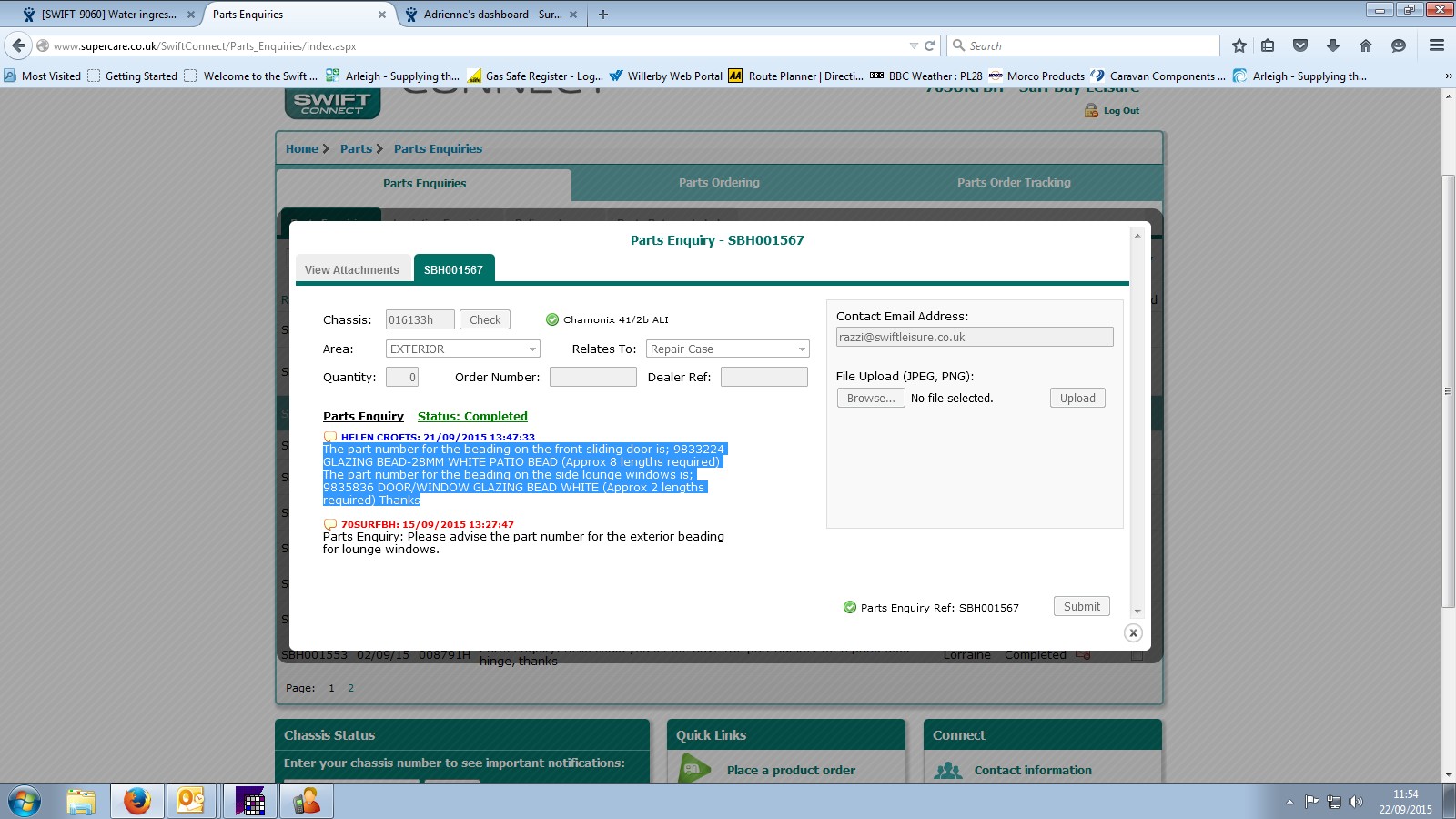The height and width of the screenshot is (819, 1456).
Task: Go back using the browser back arrow
Action: tap(18, 45)
